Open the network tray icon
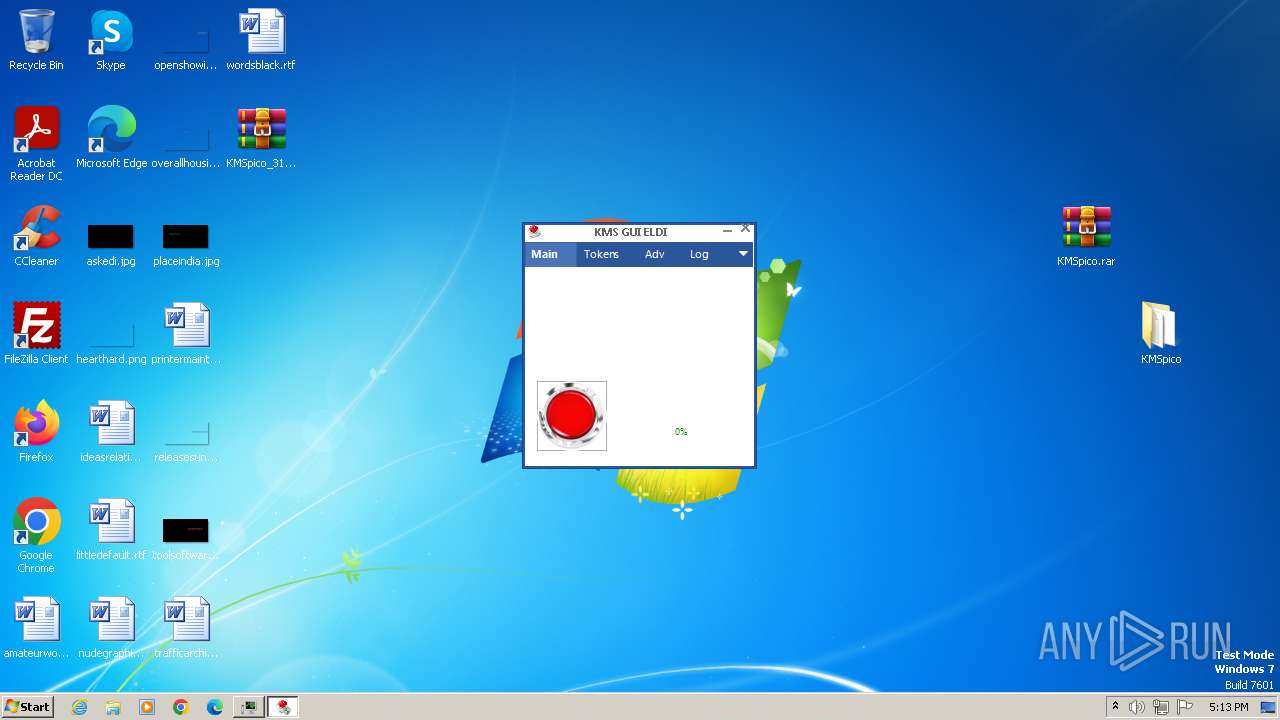Viewport: 1280px width, 720px height. [x=1161, y=707]
